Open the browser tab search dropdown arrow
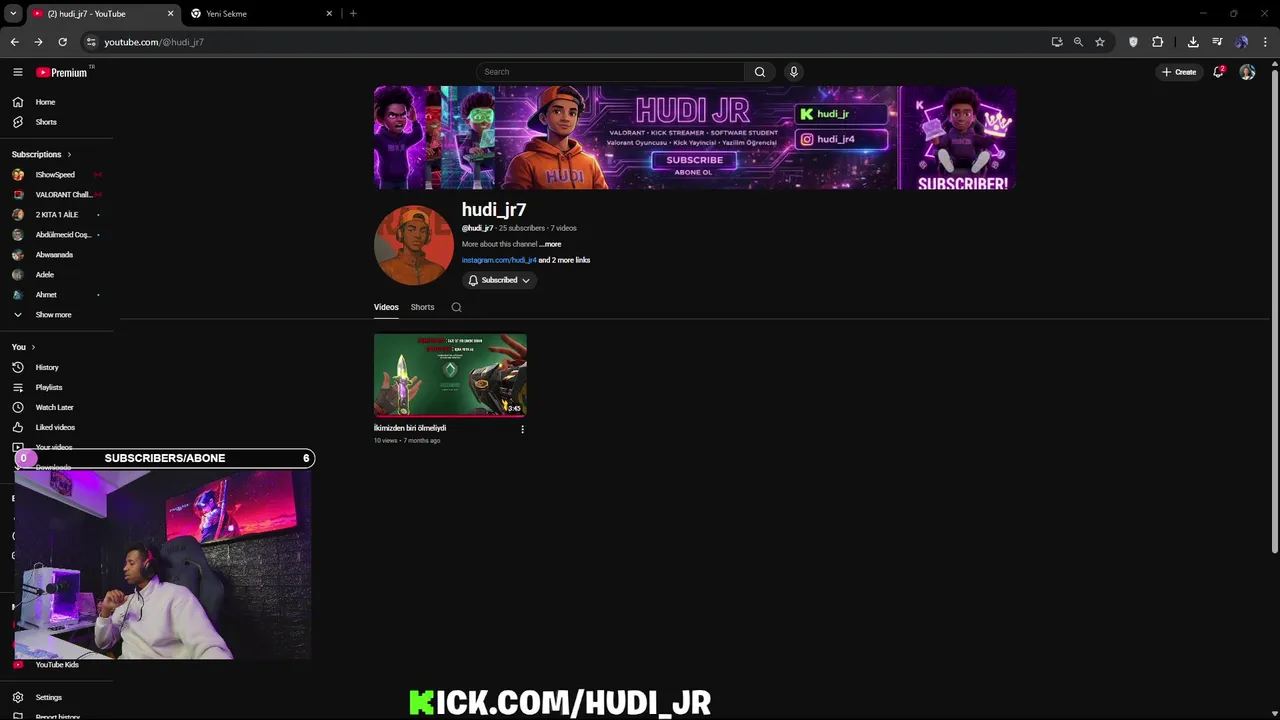 click(x=13, y=14)
